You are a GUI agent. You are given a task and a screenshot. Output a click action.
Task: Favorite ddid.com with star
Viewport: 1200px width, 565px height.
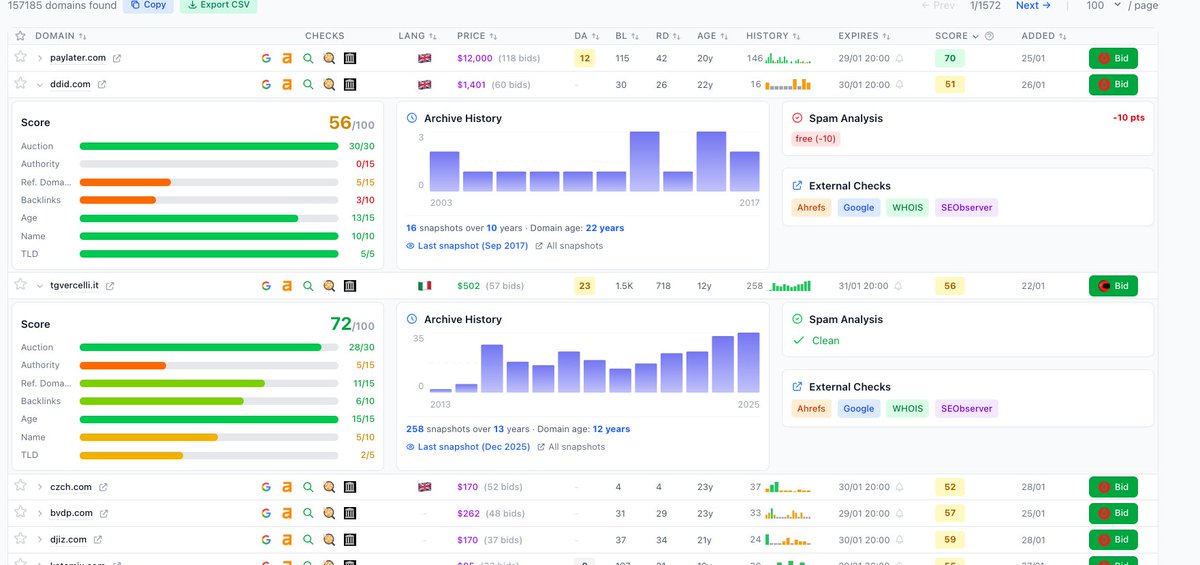(20, 83)
